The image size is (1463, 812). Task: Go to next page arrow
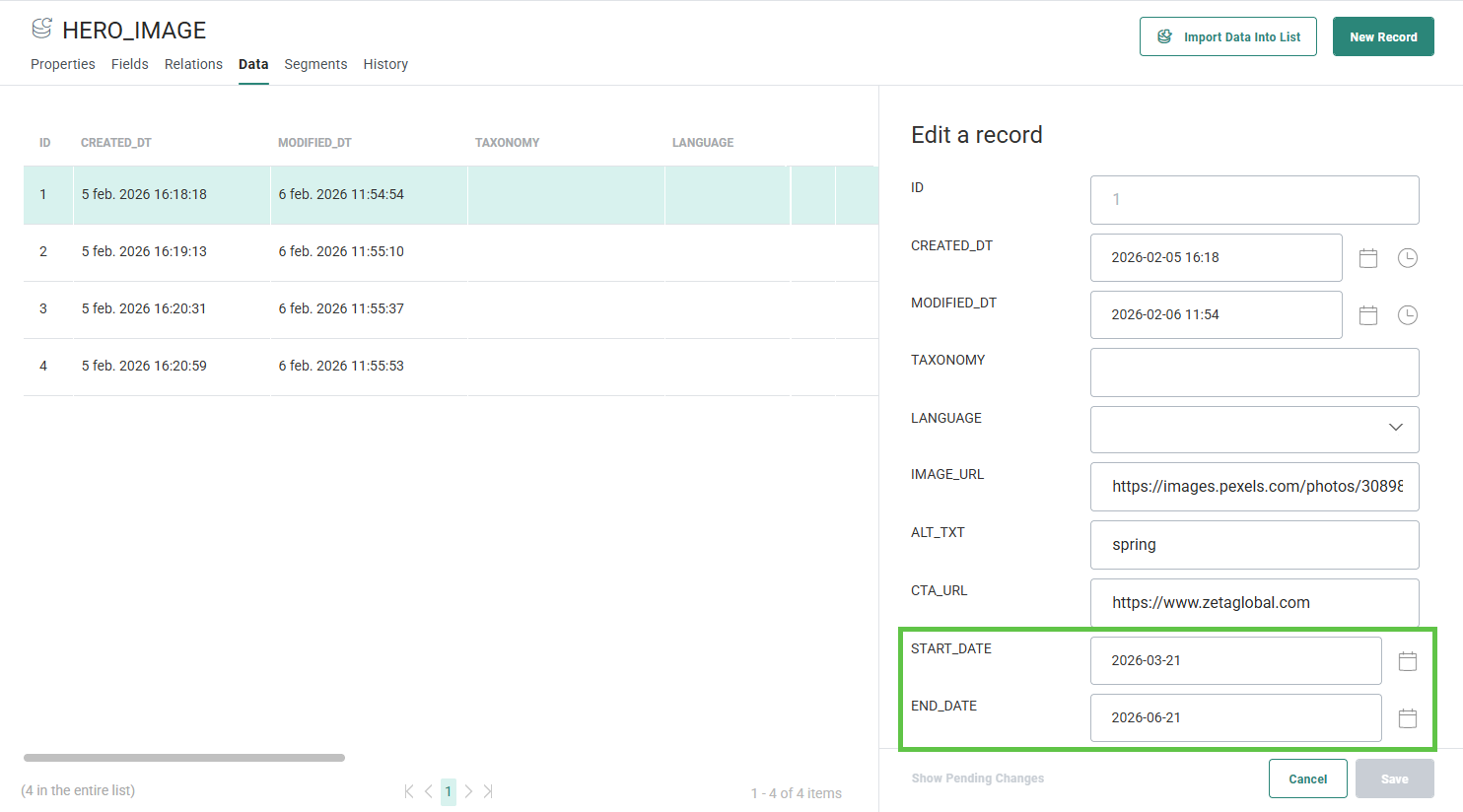click(x=468, y=791)
